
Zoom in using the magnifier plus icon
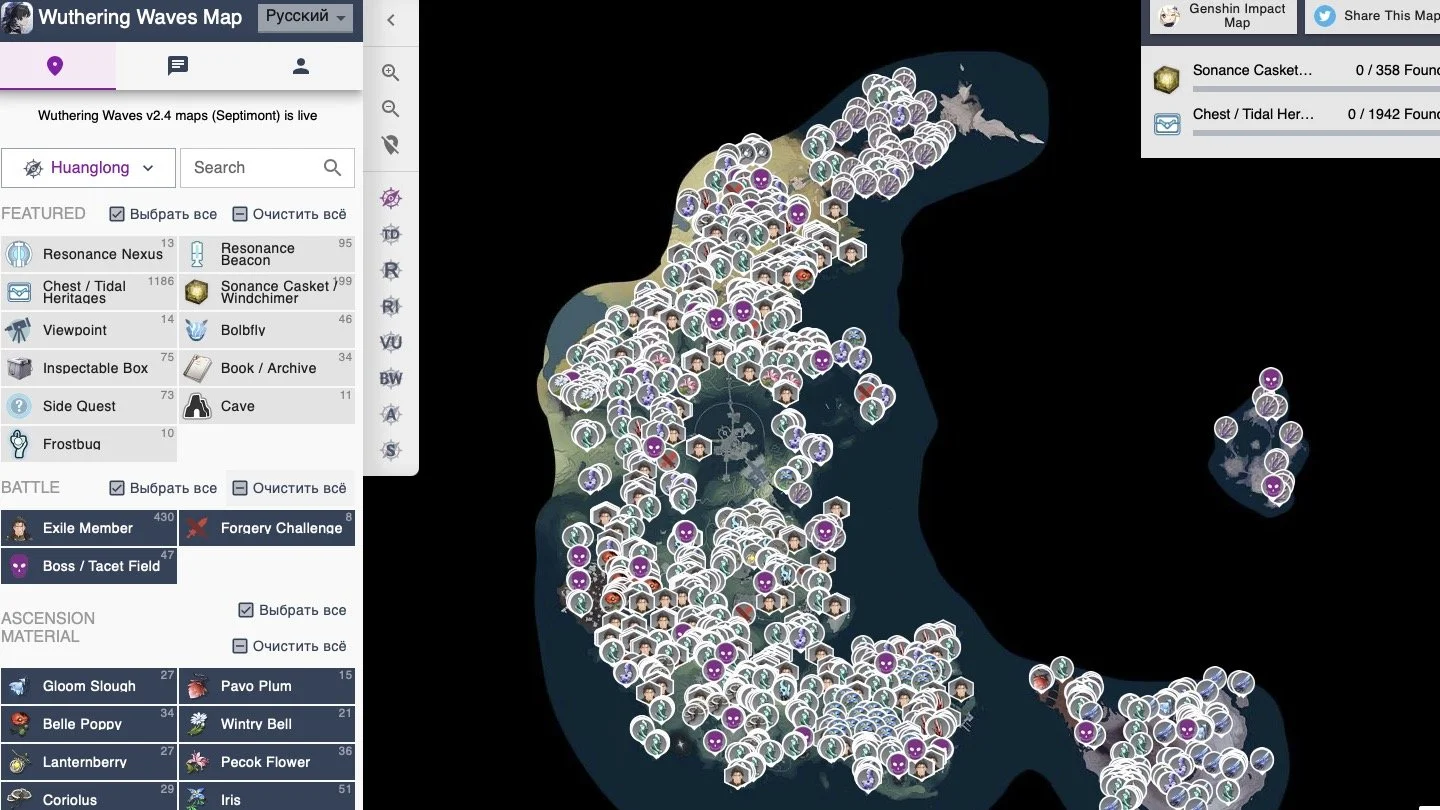(391, 73)
